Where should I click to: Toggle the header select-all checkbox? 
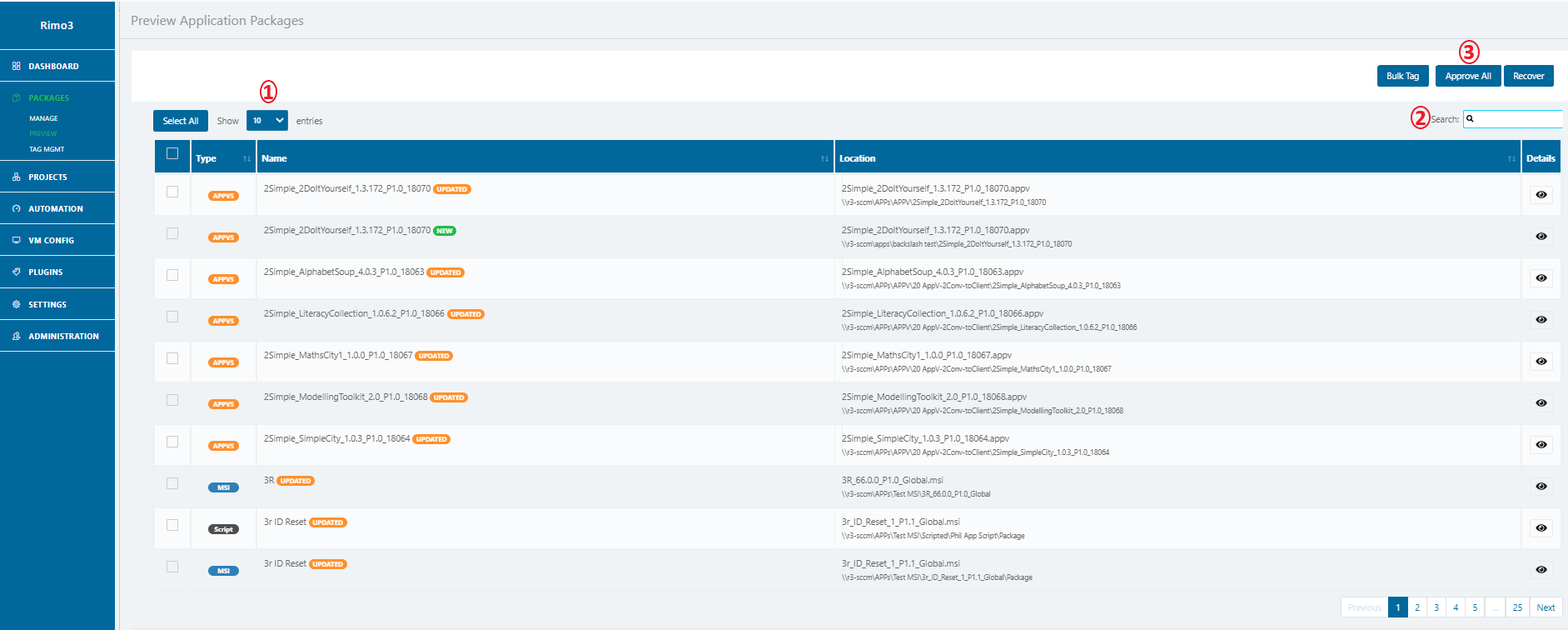[172, 153]
